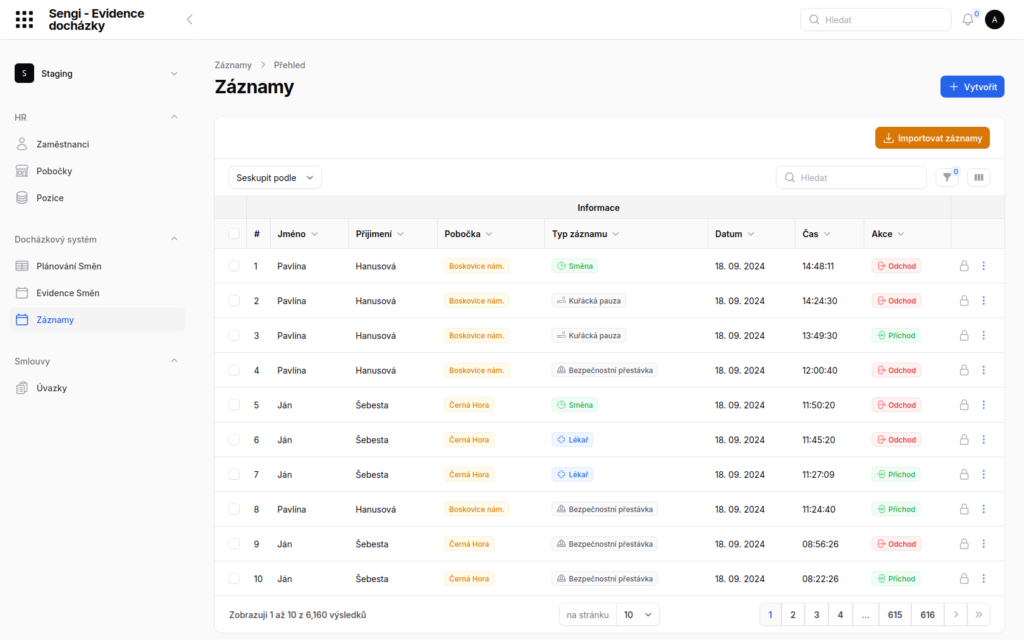Image resolution: width=1024 pixels, height=640 pixels.
Task: Click the orange Boskovice nám. badge in row 1
Action: 477,266
